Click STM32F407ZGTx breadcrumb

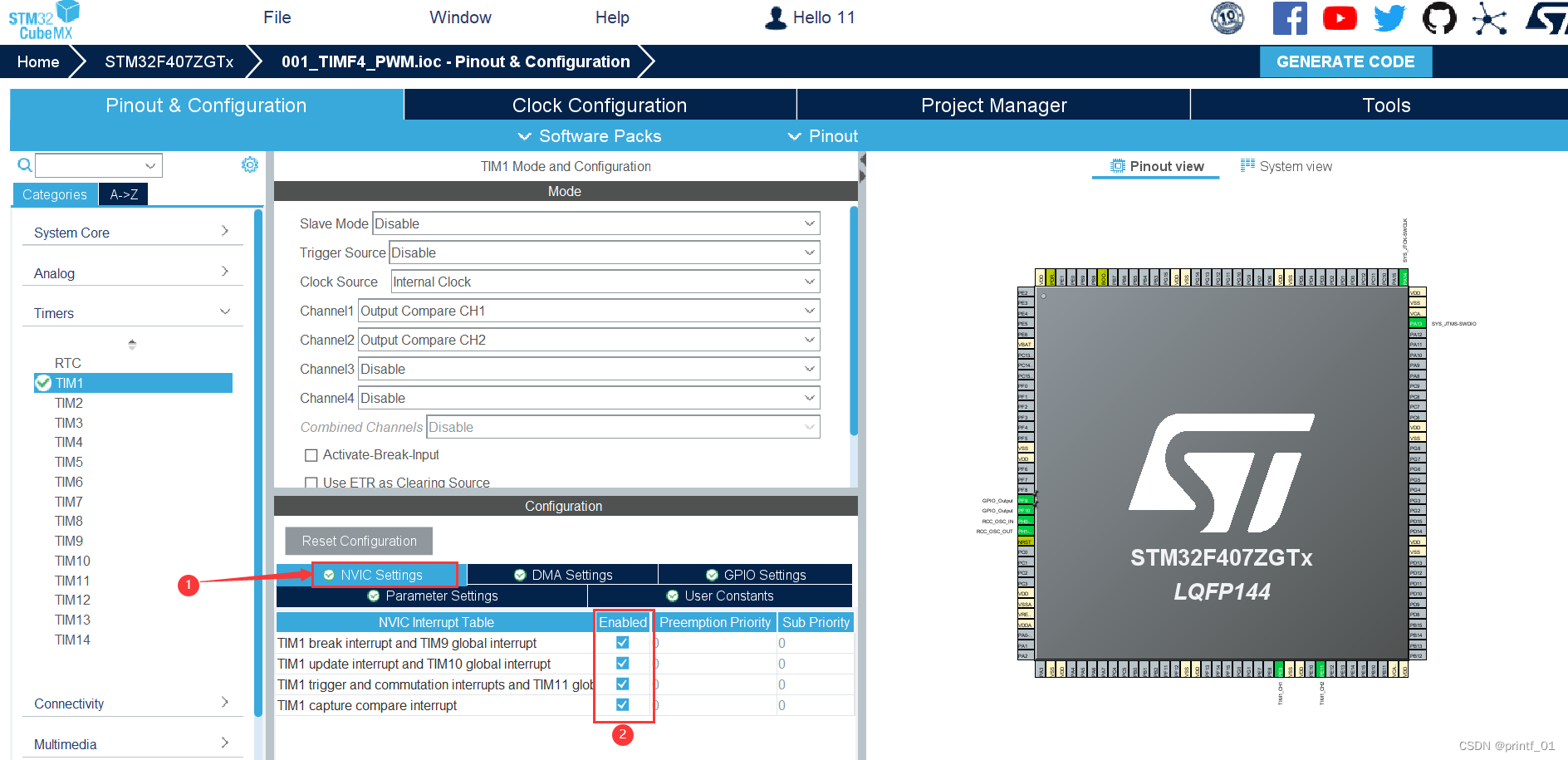tap(169, 61)
